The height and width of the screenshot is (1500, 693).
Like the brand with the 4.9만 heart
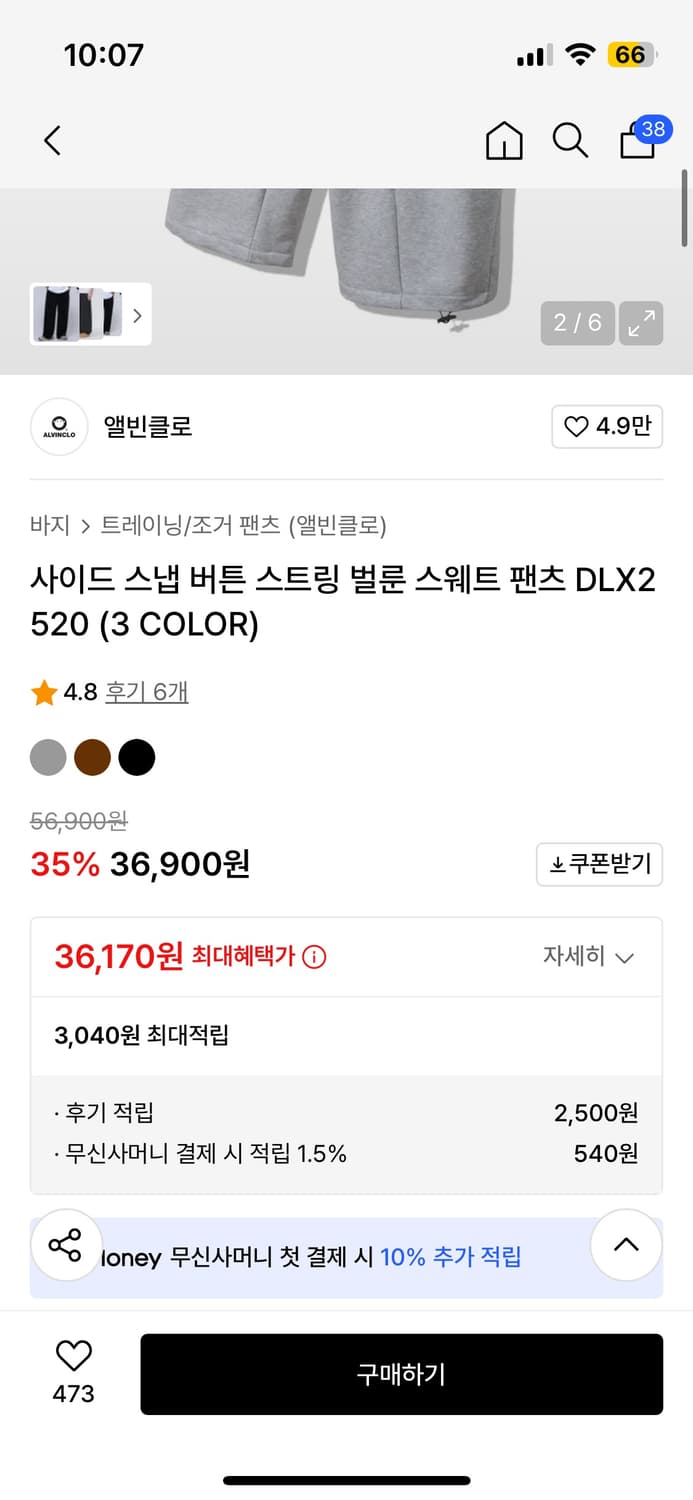click(x=607, y=426)
